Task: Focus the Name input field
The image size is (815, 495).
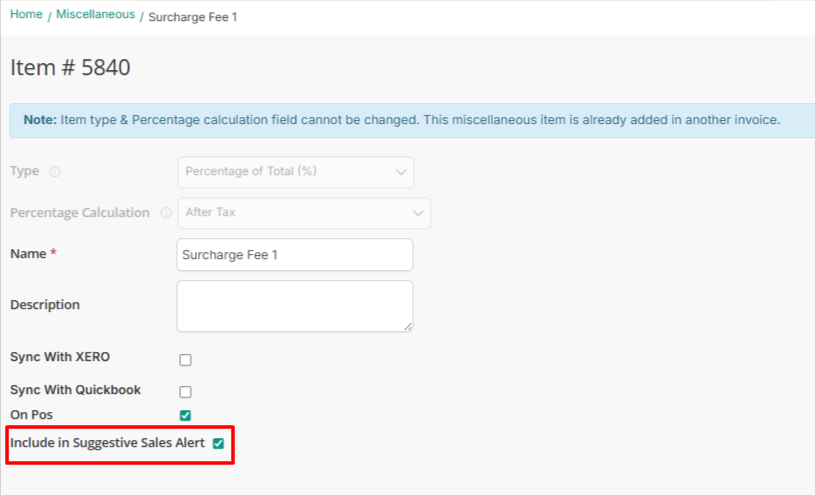Action: (294, 255)
